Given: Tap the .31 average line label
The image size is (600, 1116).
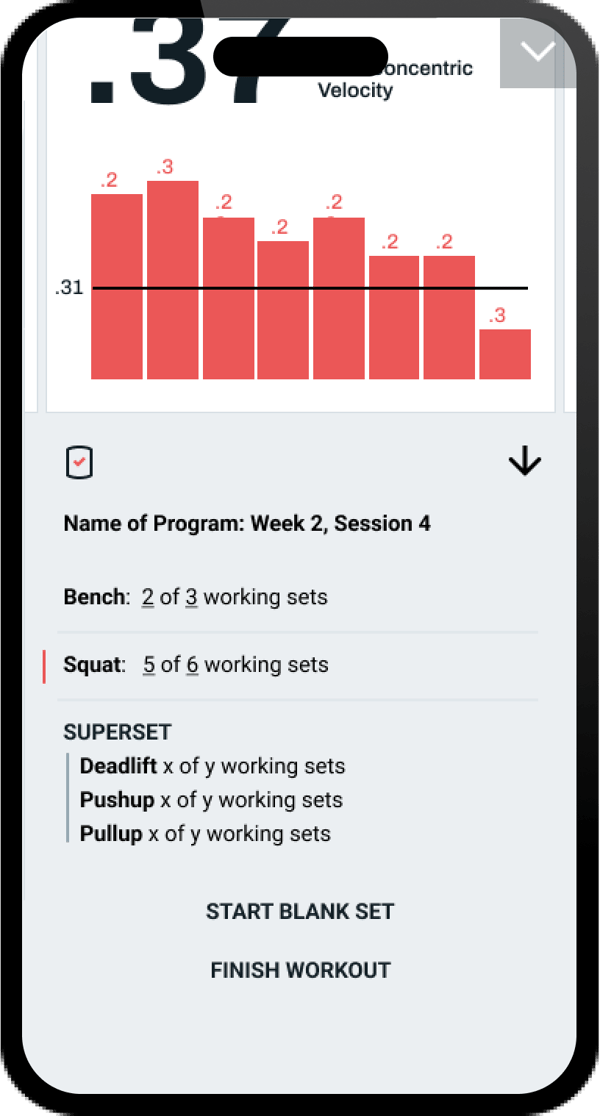Looking at the screenshot, I should pos(68,289).
